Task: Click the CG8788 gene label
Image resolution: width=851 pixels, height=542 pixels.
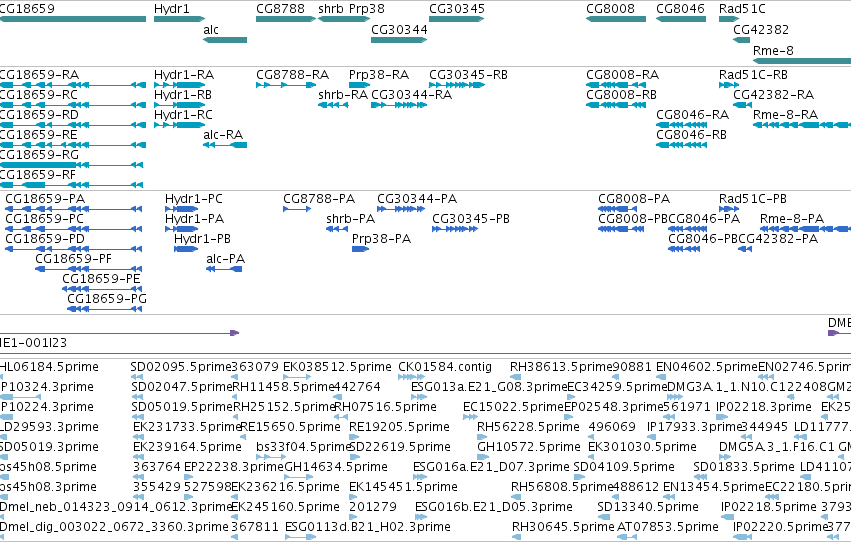Action: (280, 9)
